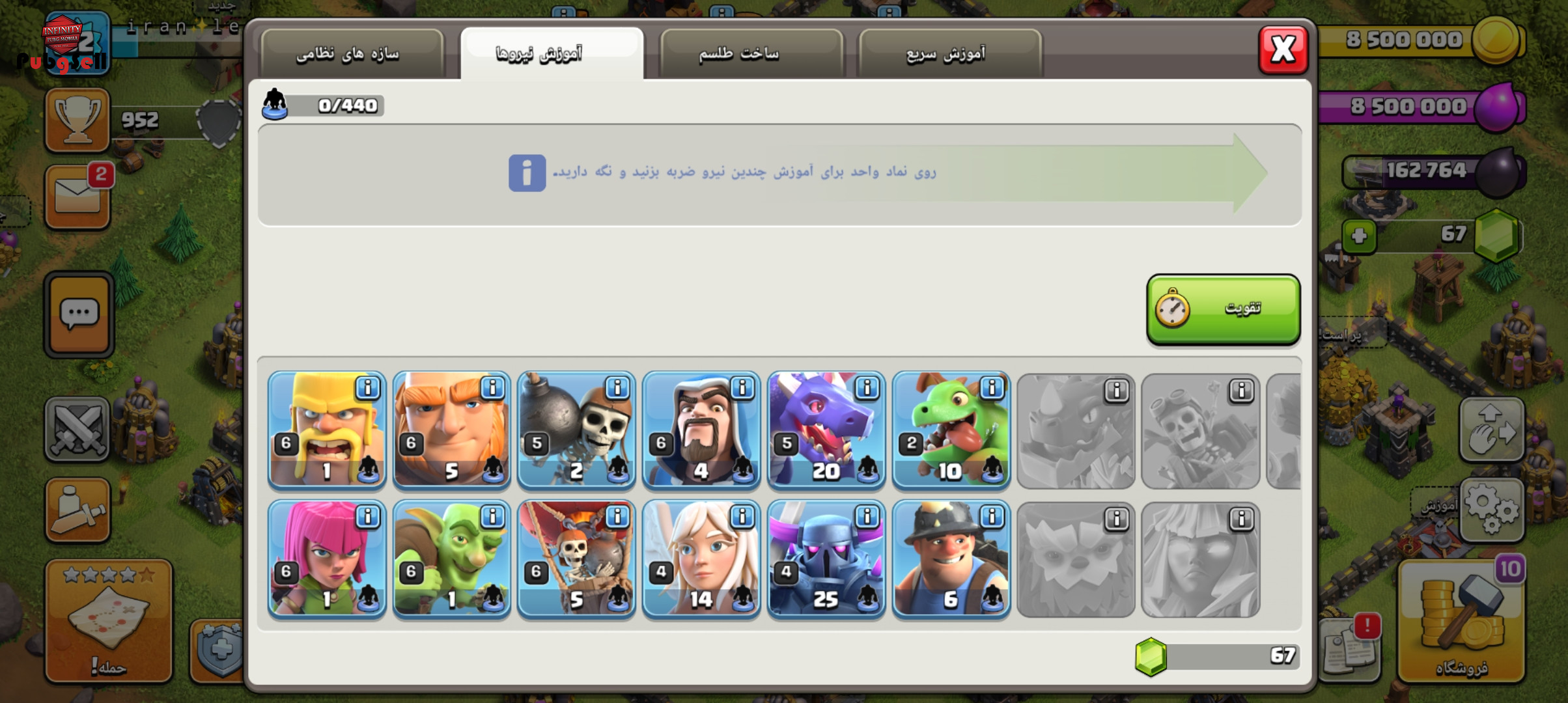
Task: Train a P.E.K.K.A unit
Action: pyautogui.click(x=826, y=558)
